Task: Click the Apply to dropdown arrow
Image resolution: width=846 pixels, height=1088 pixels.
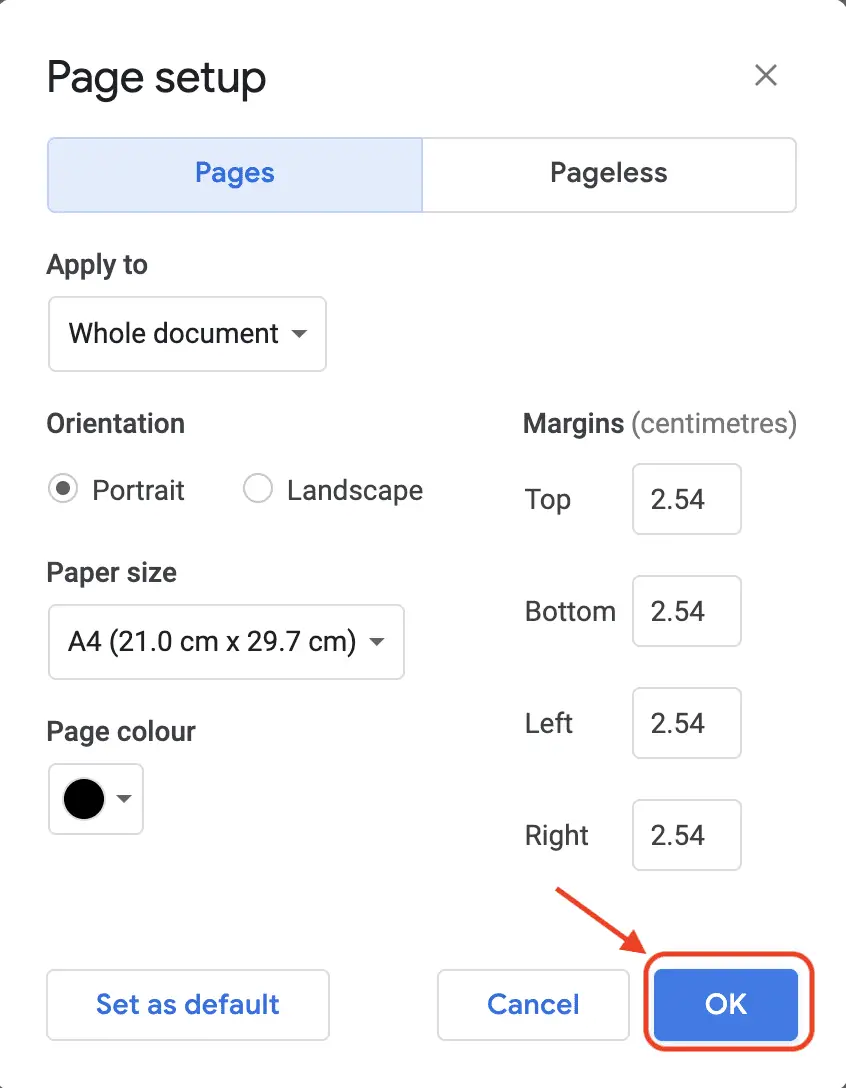Action: click(299, 334)
